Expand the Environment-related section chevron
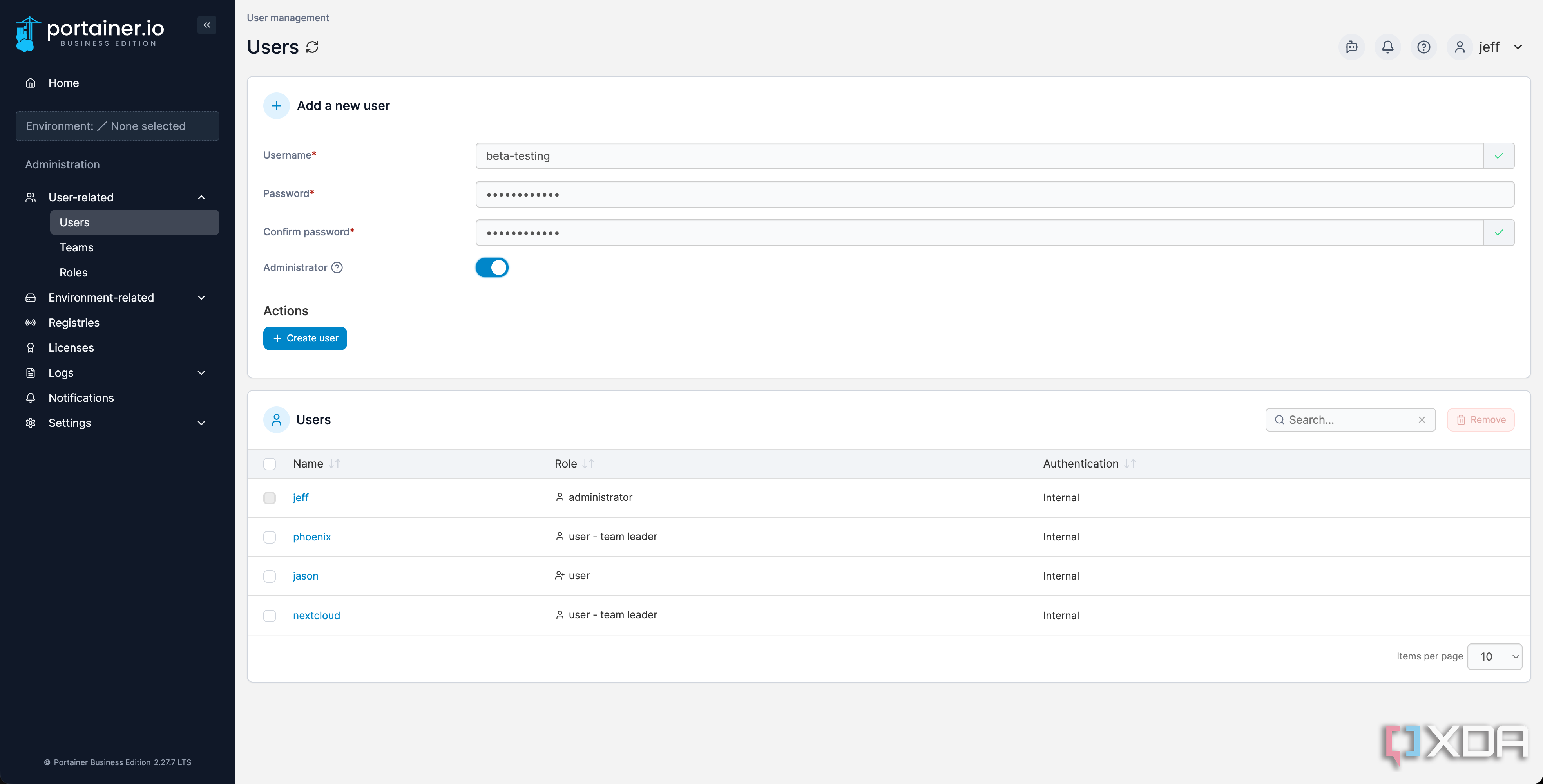 coord(201,298)
